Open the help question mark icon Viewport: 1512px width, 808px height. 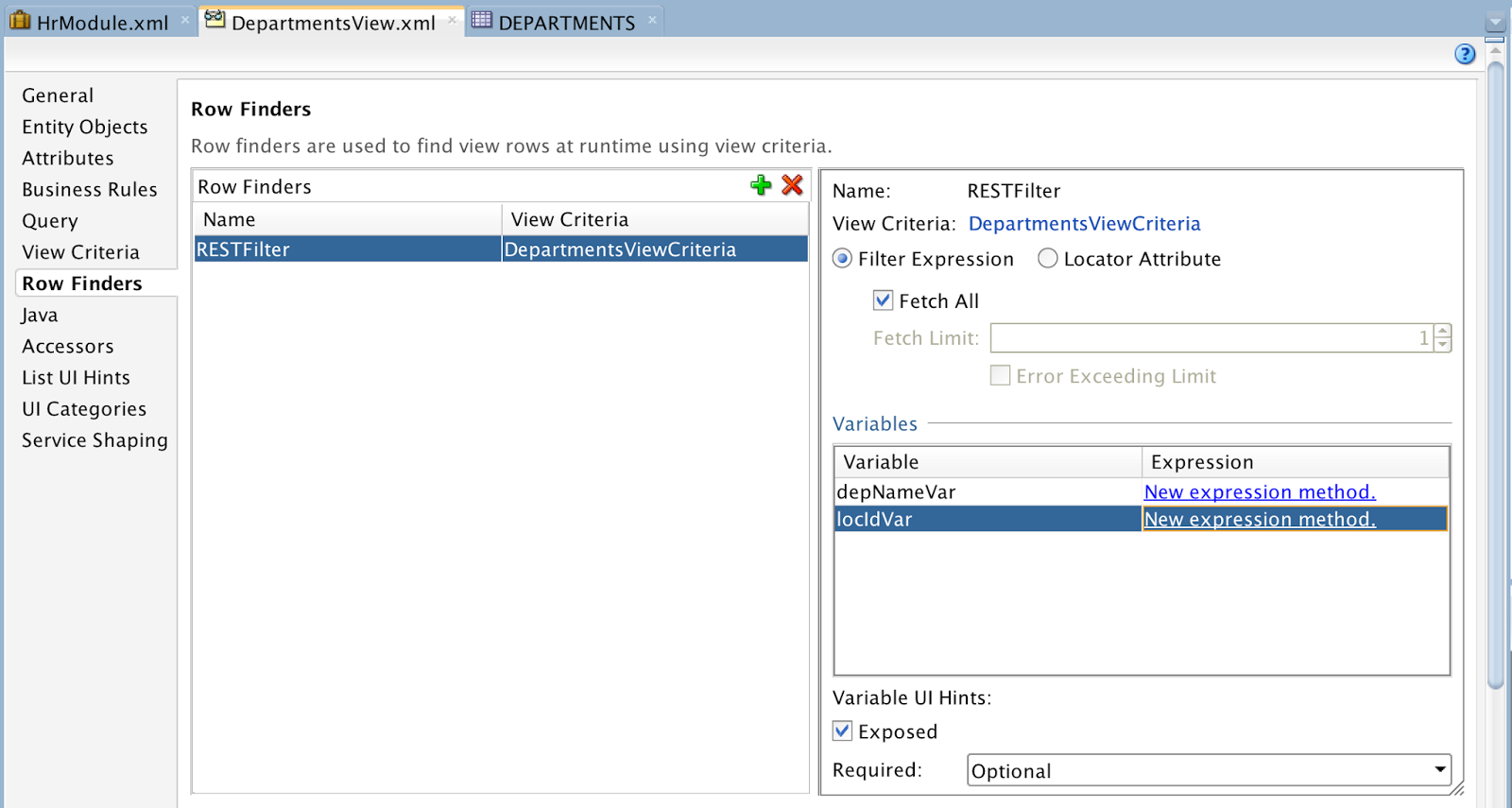1465,54
